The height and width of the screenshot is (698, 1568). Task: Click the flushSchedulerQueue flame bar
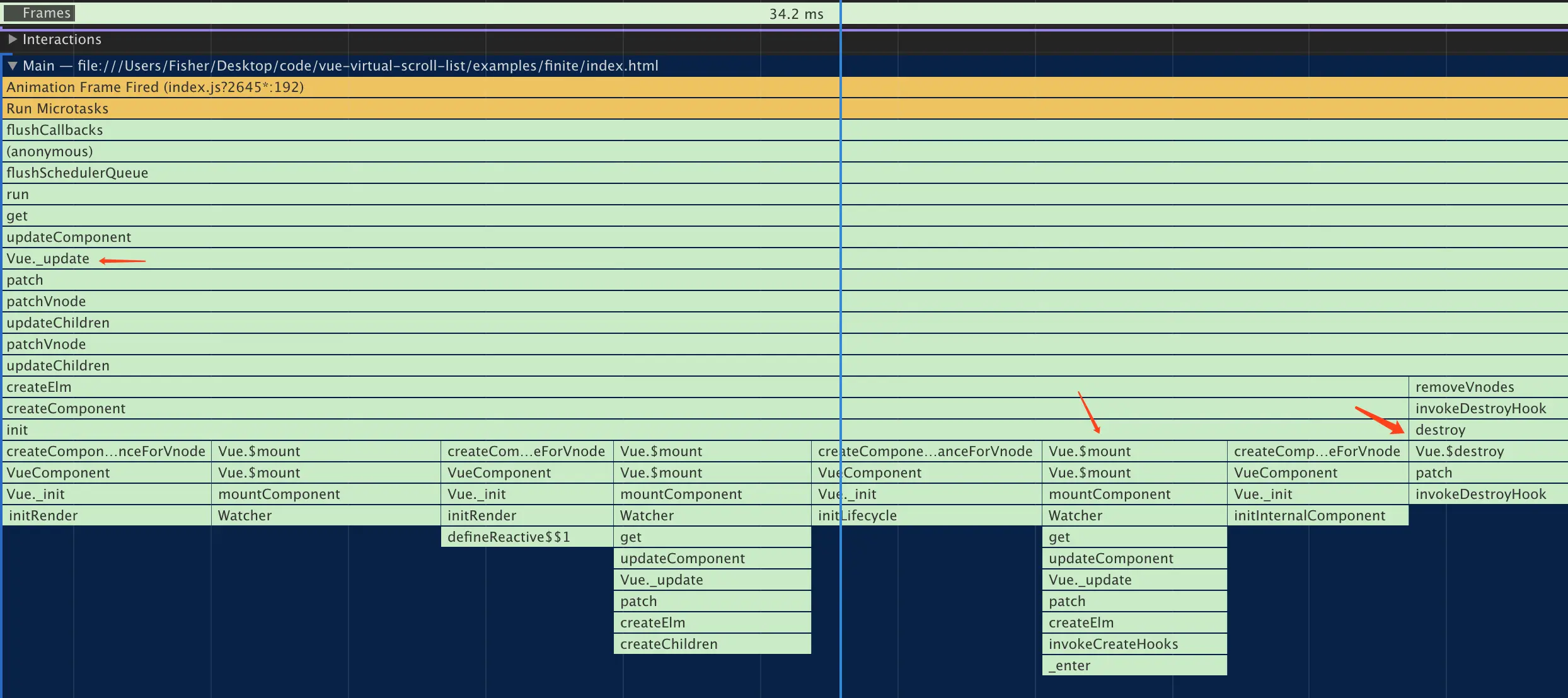point(78,173)
